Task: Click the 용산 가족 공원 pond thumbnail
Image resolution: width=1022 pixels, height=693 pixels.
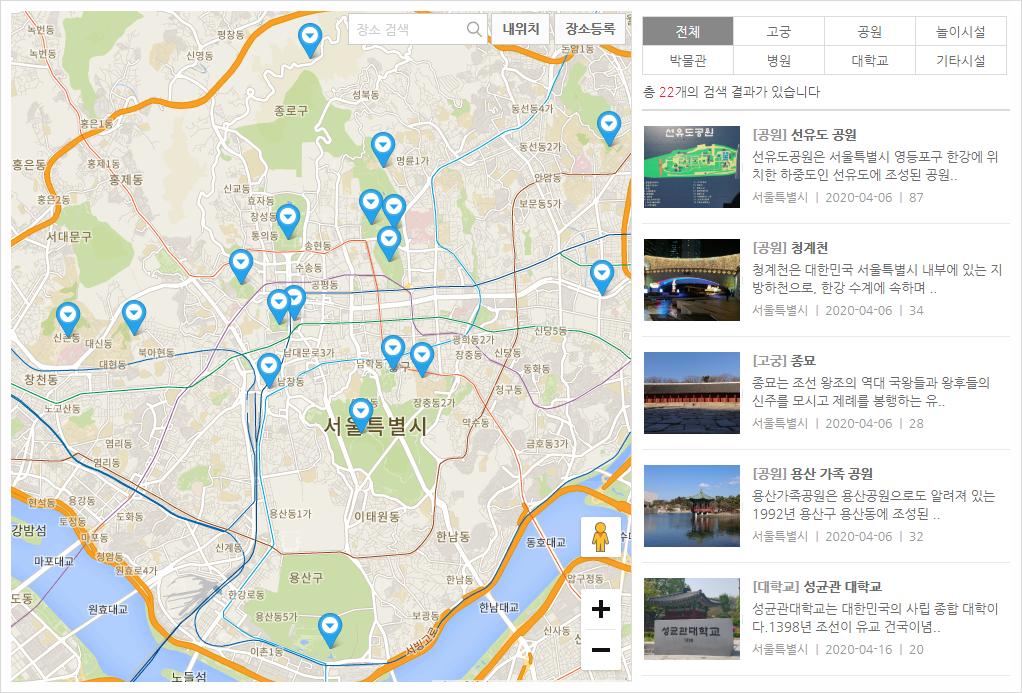Action: pos(692,506)
